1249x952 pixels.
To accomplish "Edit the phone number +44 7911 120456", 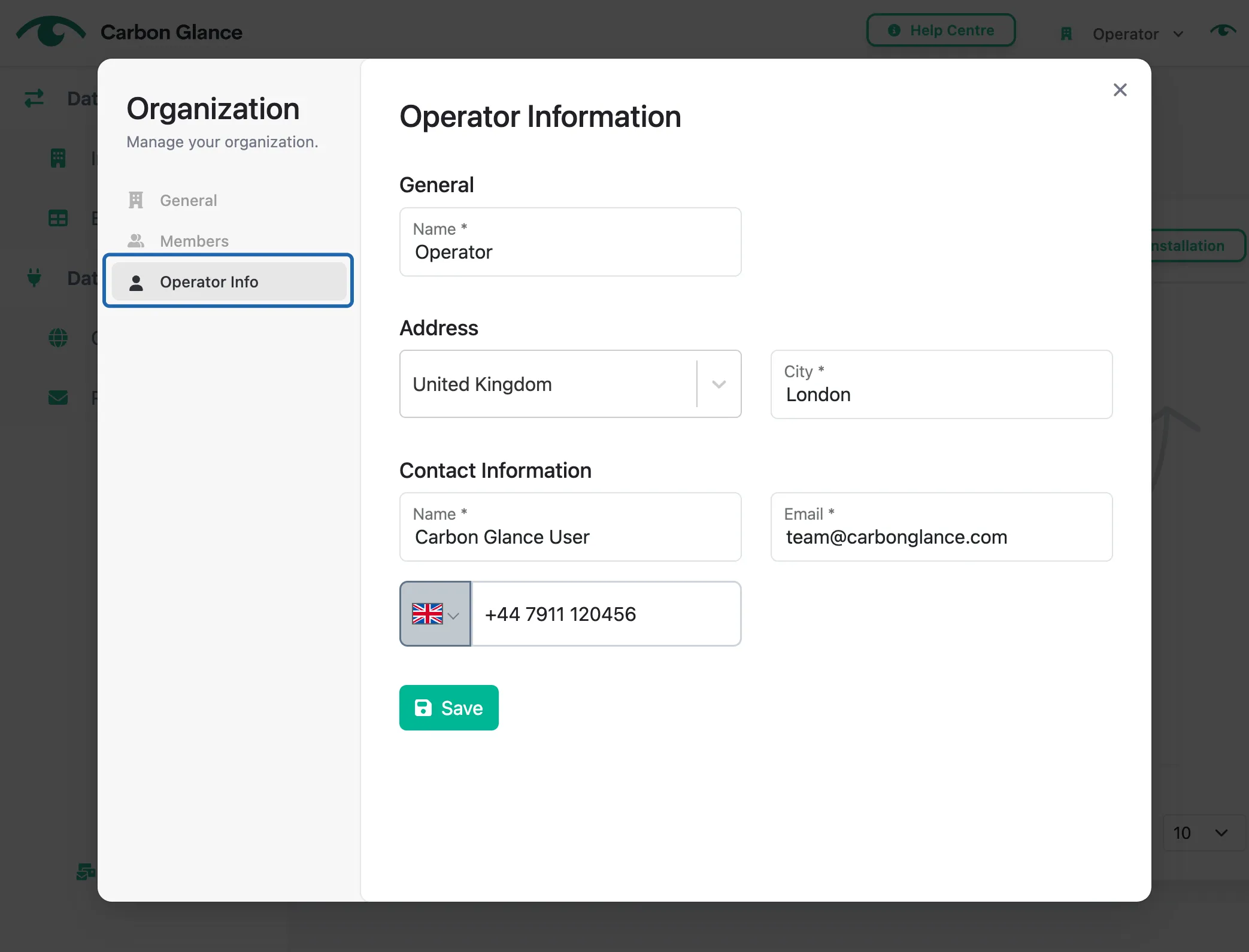I will (x=606, y=614).
